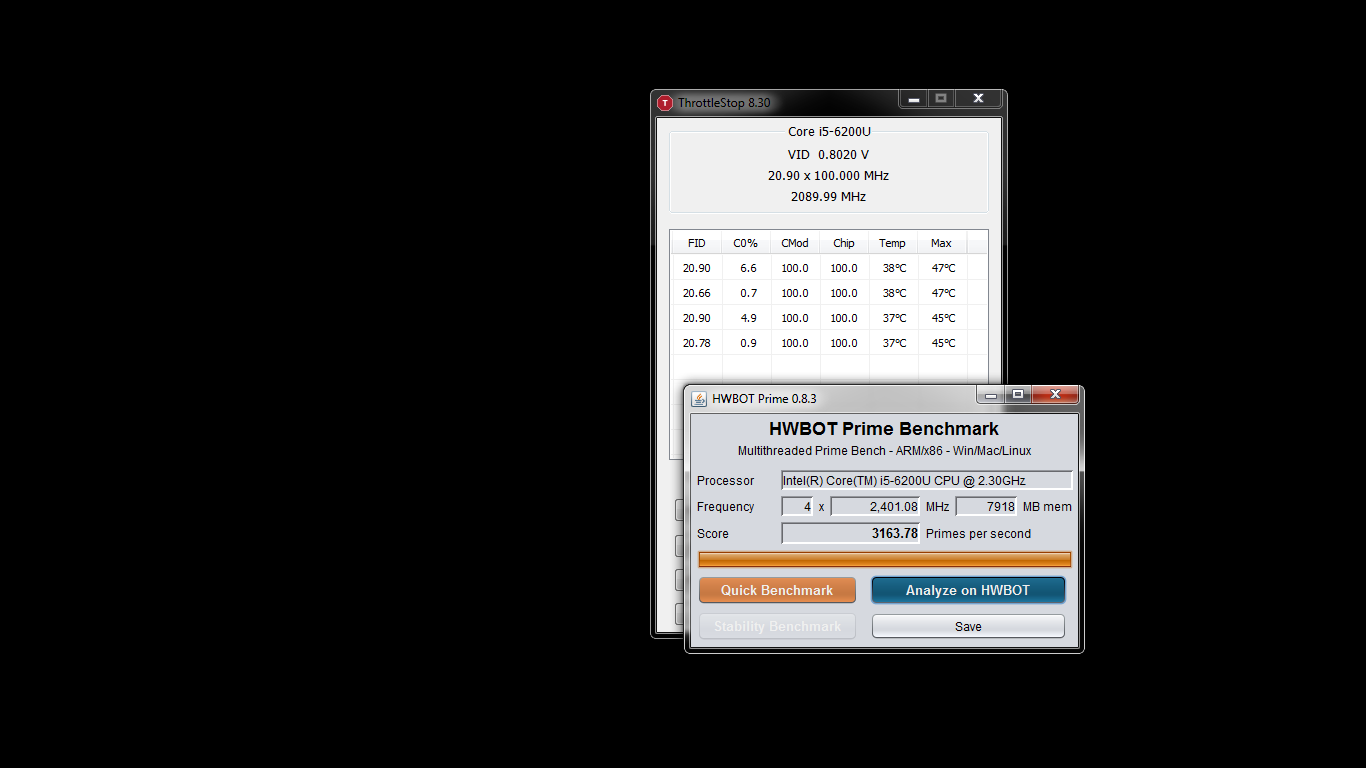The width and height of the screenshot is (1366, 768).
Task: Run the Quick Benchmark
Action: tap(777, 590)
